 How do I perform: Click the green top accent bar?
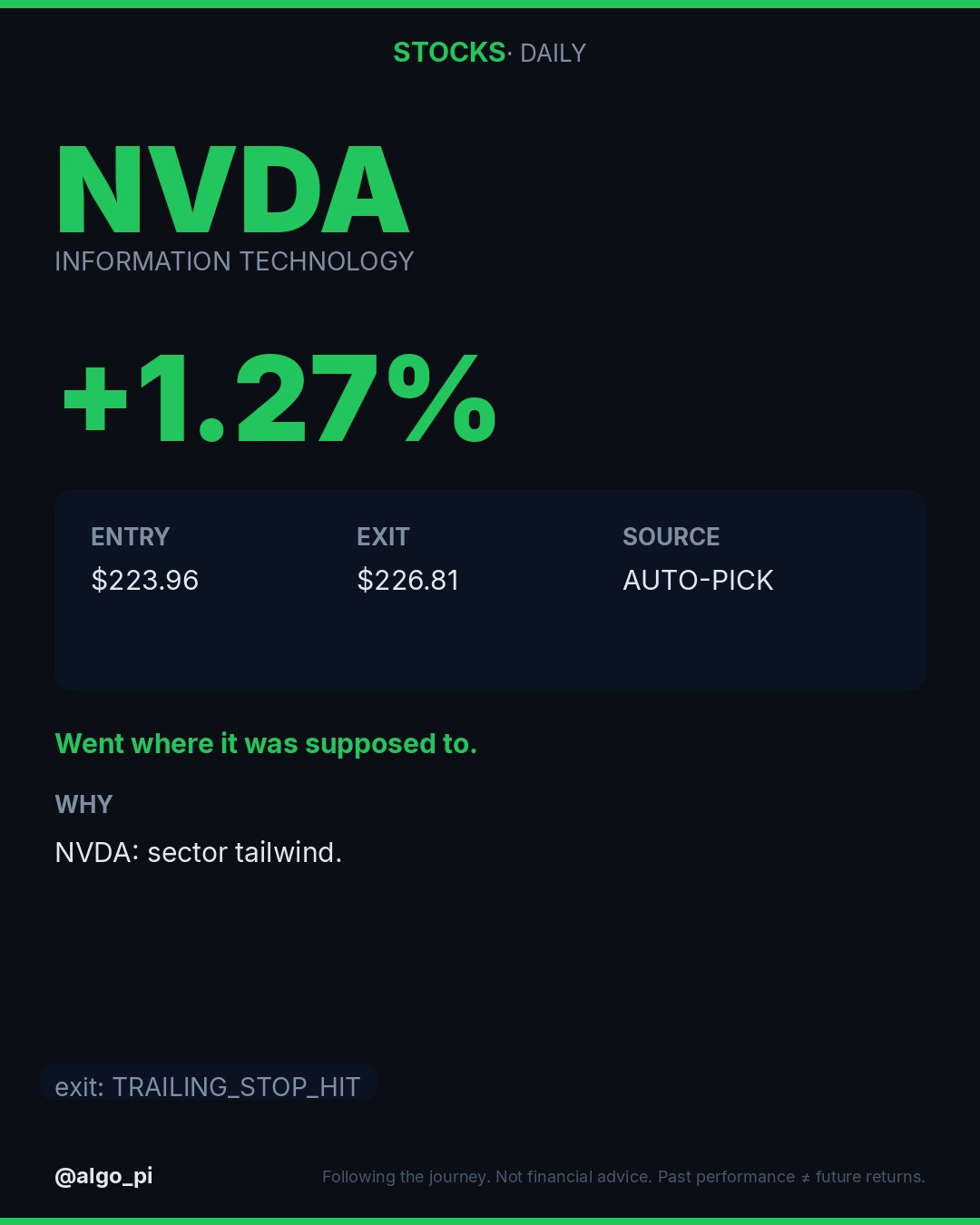point(490,4)
